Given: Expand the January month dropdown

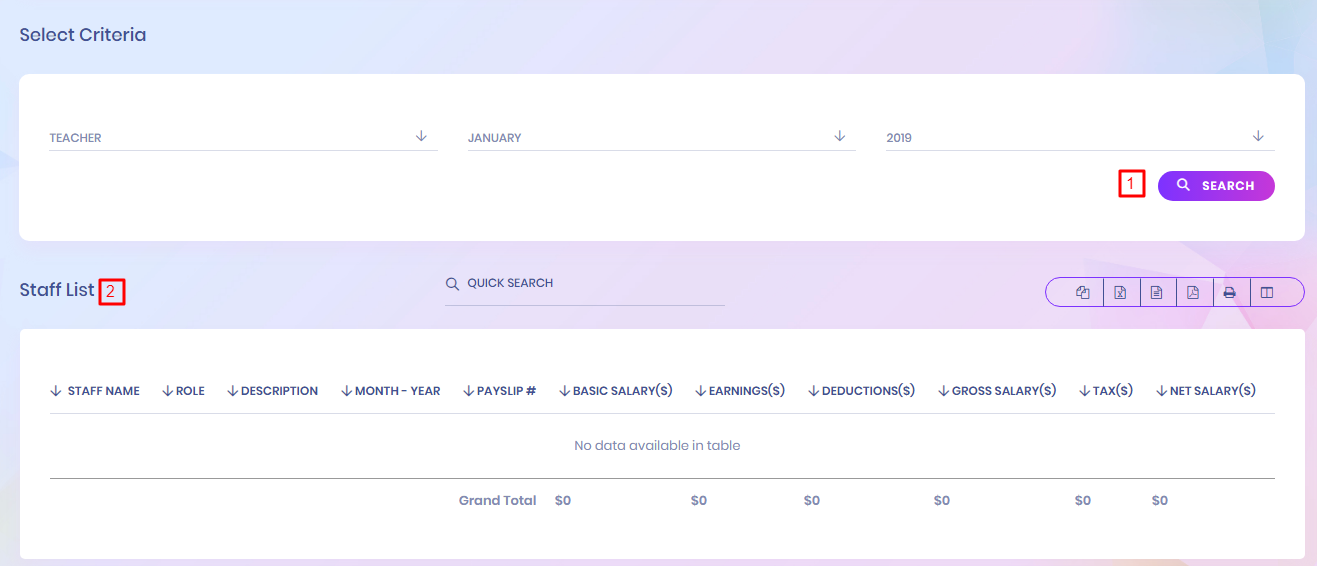Looking at the screenshot, I should click(x=661, y=138).
